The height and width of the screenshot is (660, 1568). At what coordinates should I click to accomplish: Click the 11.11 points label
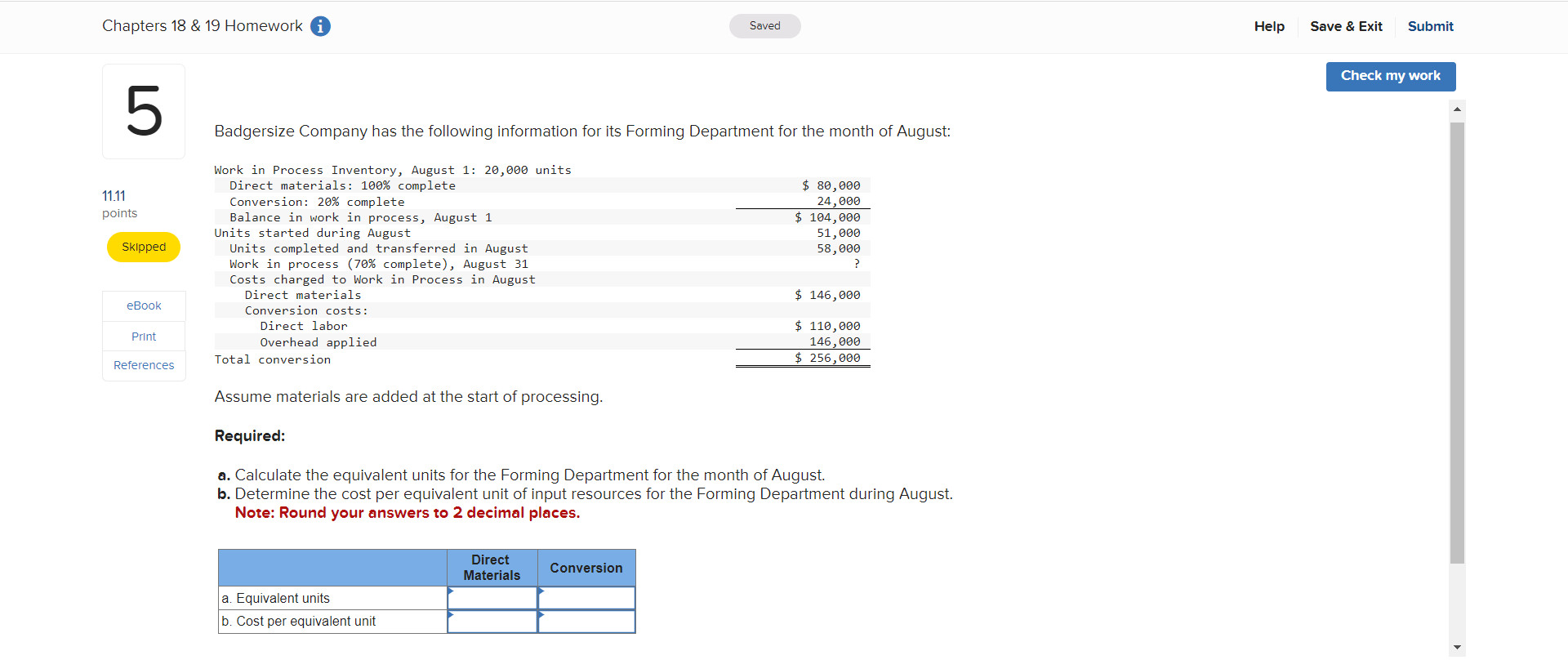[119, 204]
